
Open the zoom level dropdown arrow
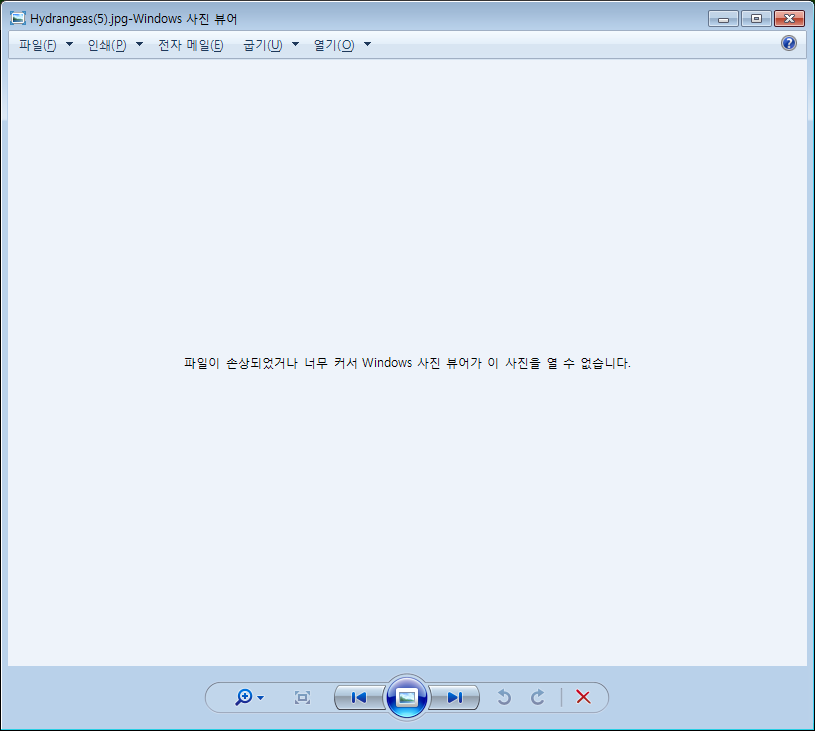pyautogui.click(x=259, y=697)
